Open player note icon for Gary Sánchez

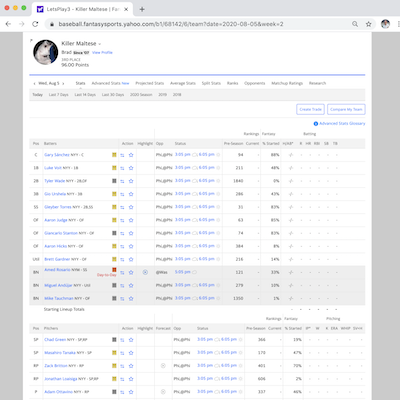tap(114, 155)
